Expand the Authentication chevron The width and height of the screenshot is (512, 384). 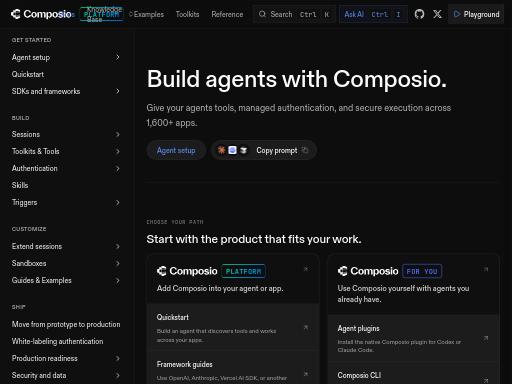(x=117, y=168)
